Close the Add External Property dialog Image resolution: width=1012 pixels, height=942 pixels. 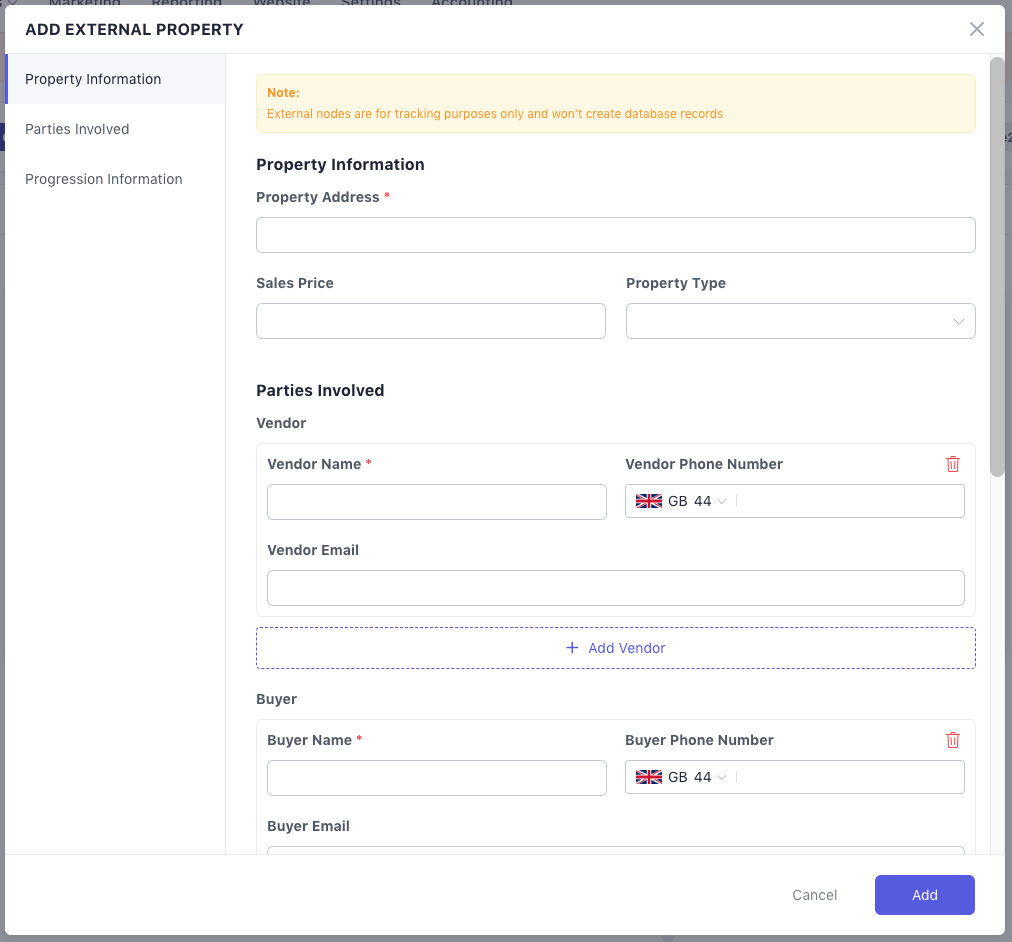(x=977, y=29)
